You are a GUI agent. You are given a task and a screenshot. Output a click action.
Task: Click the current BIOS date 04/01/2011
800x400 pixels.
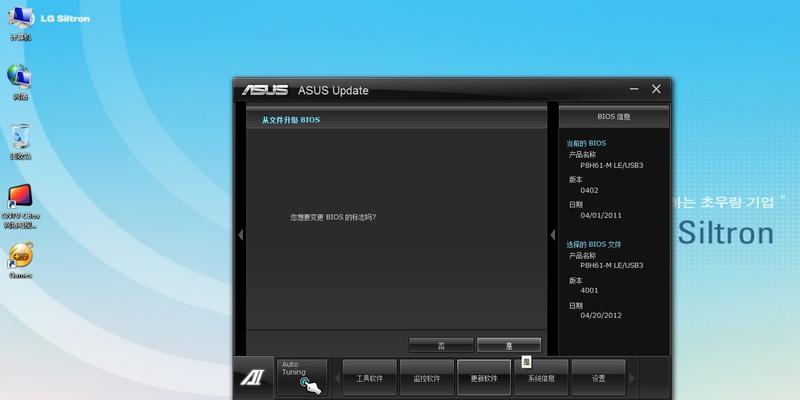tap(601, 215)
